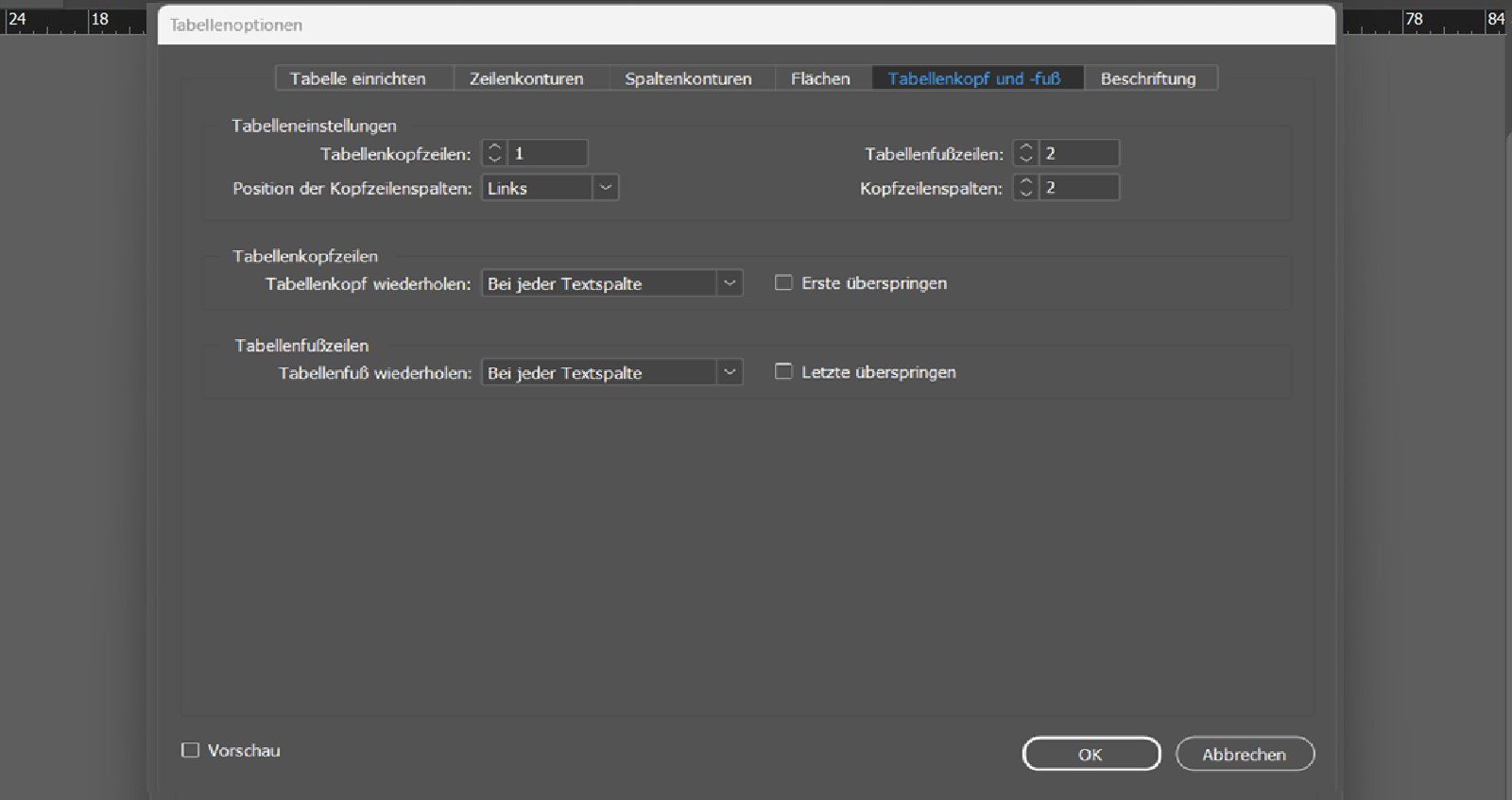Switch to the Flächen tab
The width and height of the screenshot is (1512, 800).
tap(820, 78)
